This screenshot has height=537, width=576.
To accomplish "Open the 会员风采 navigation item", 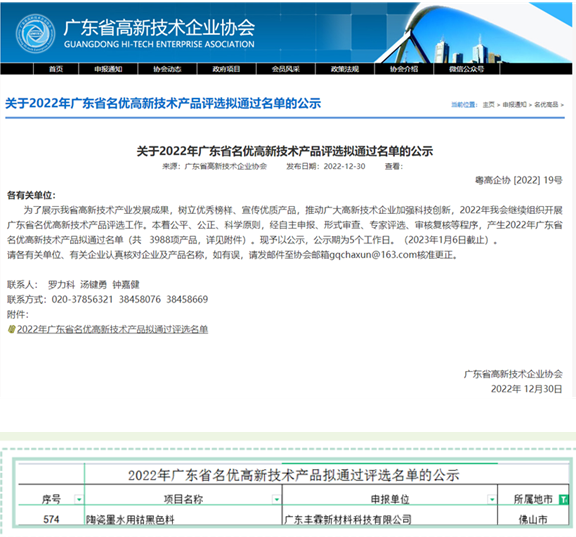I will (x=285, y=69).
